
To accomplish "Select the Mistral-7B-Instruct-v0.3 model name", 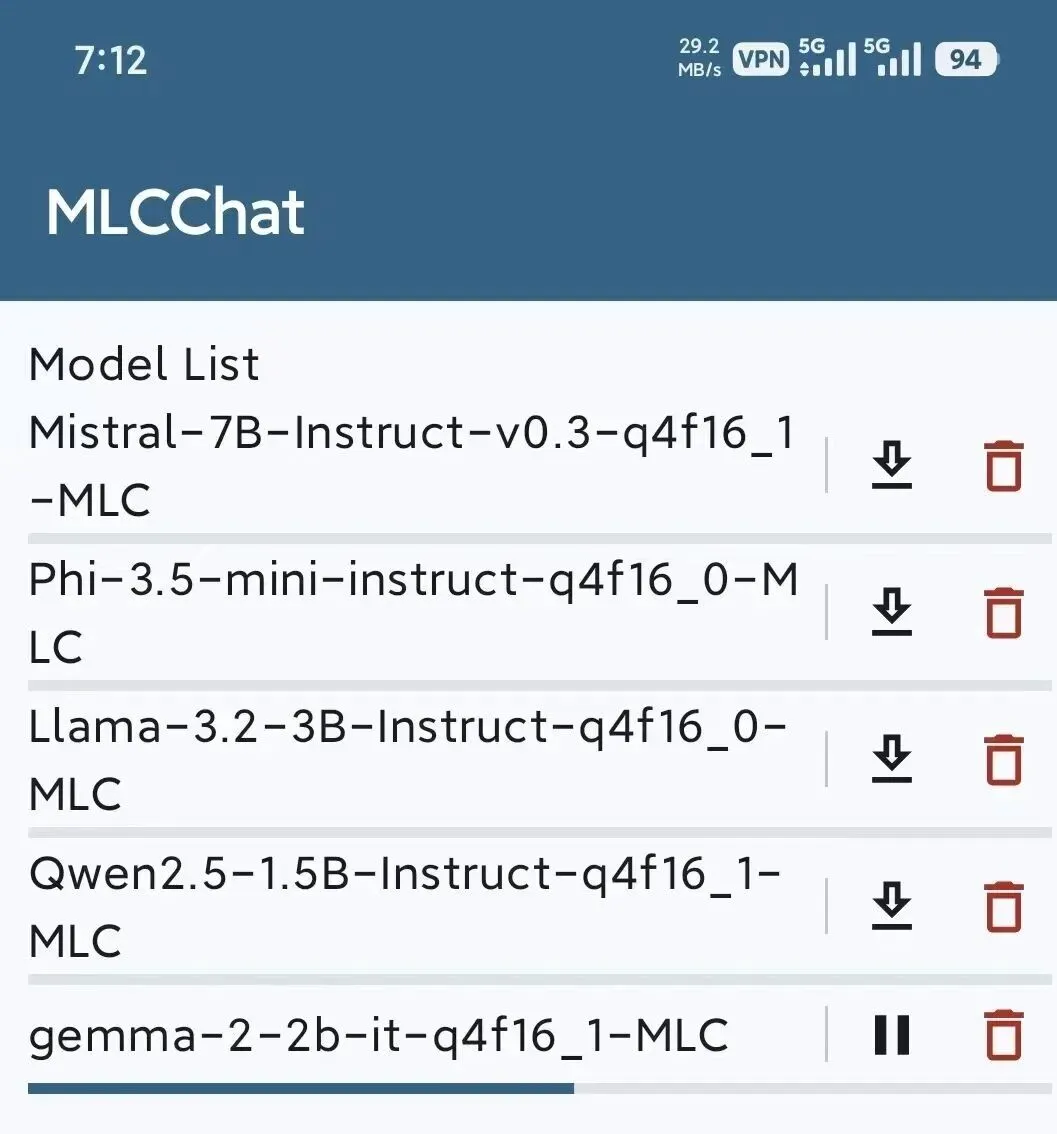I will [x=412, y=466].
